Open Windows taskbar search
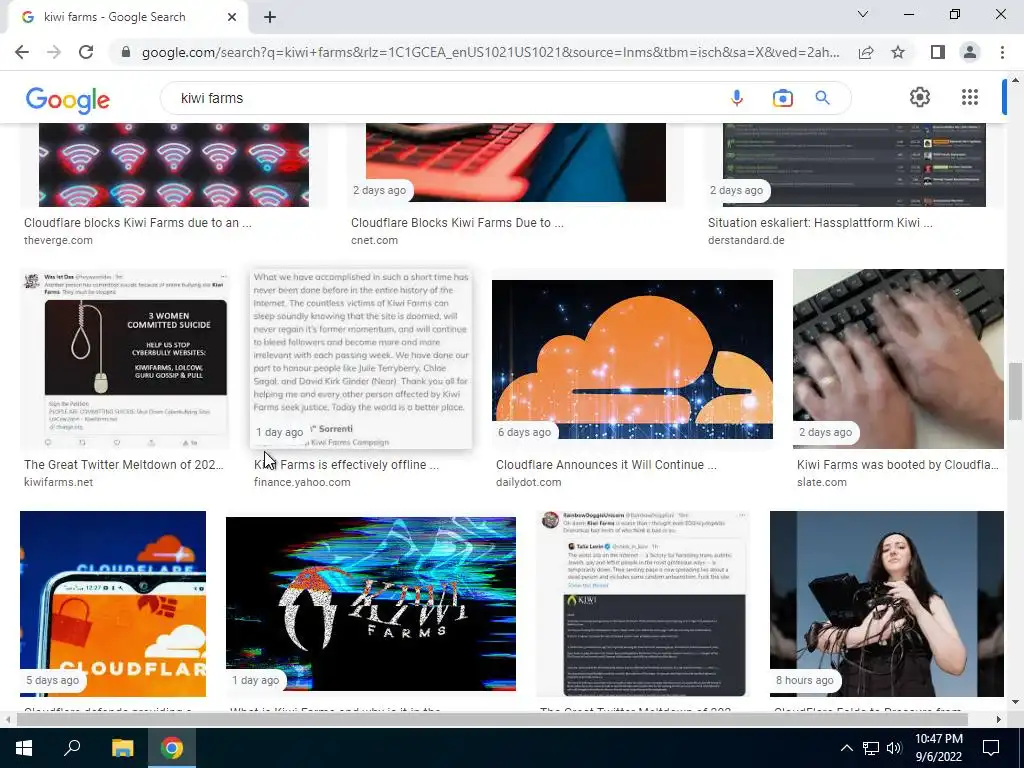Image resolution: width=1024 pixels, height=768 pixels. coord(72,748)
